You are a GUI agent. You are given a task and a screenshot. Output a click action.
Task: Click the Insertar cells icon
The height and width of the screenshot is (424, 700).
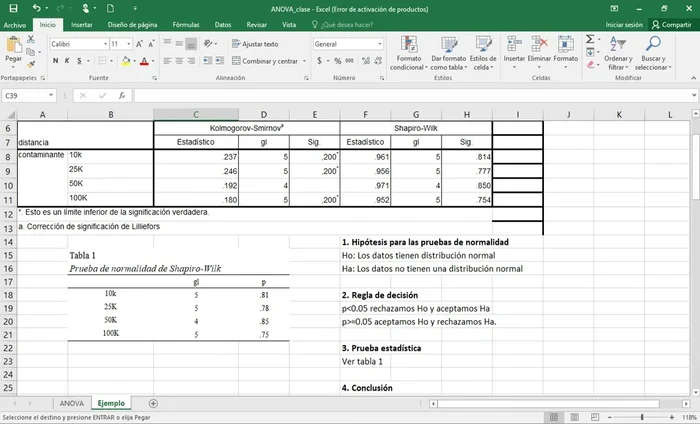click(x=514, y=44)
